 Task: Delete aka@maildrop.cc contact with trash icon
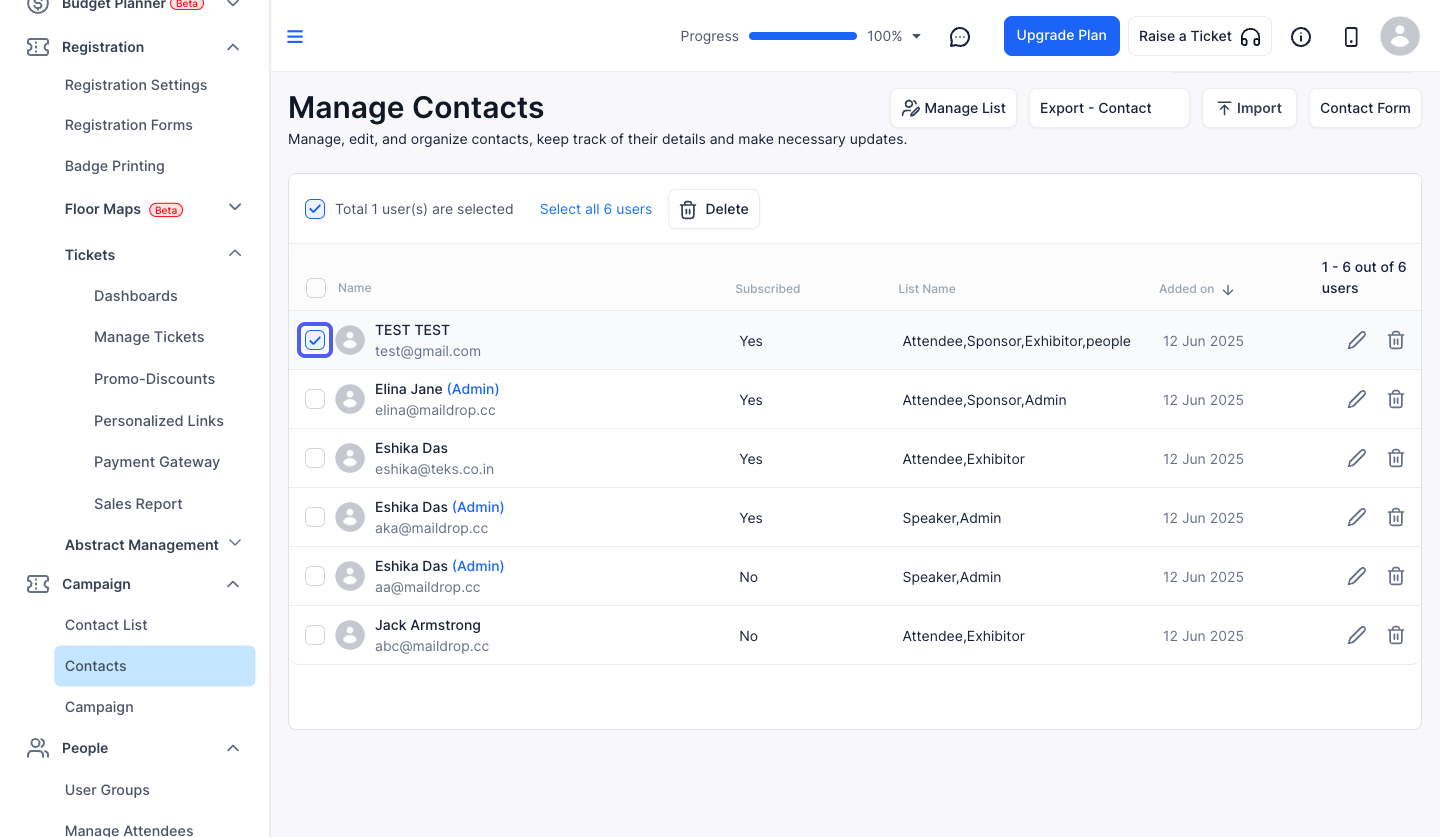click(1396, 518)
